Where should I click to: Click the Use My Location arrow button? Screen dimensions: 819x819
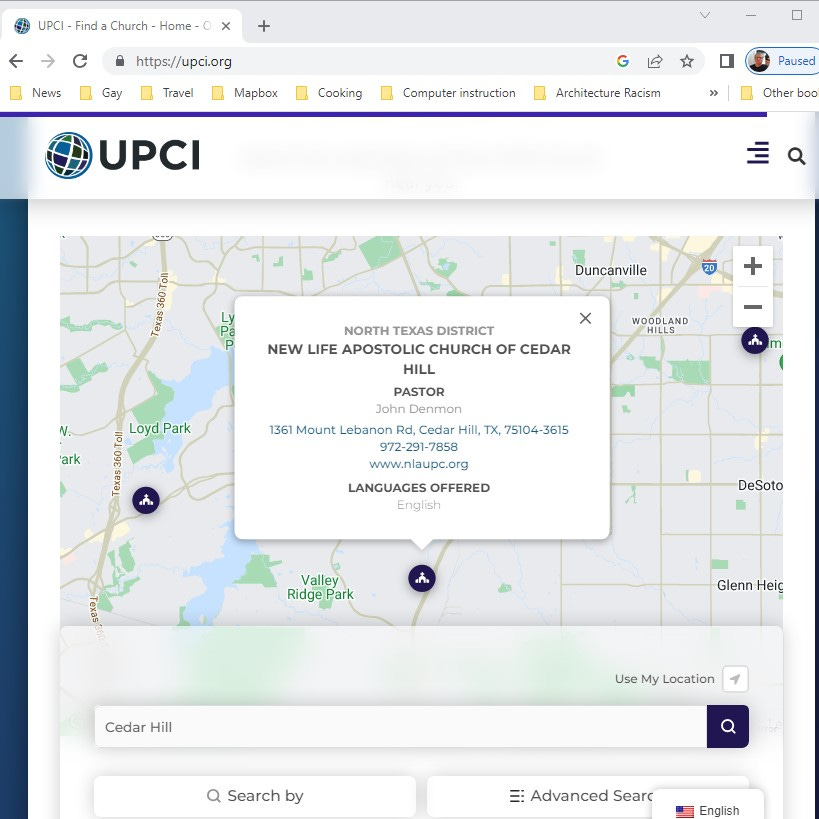735,679
